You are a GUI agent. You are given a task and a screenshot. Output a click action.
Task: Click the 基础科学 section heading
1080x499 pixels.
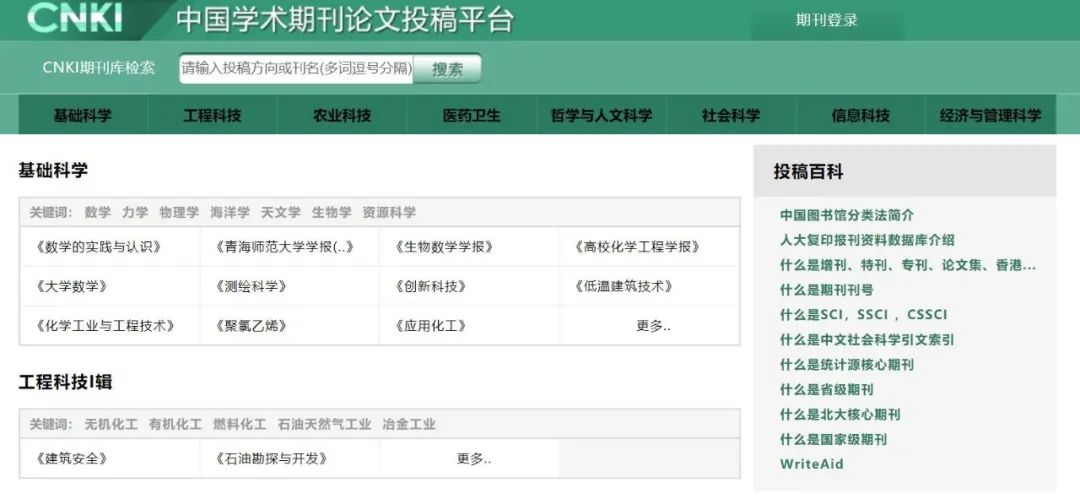click(x=53, y=170)
